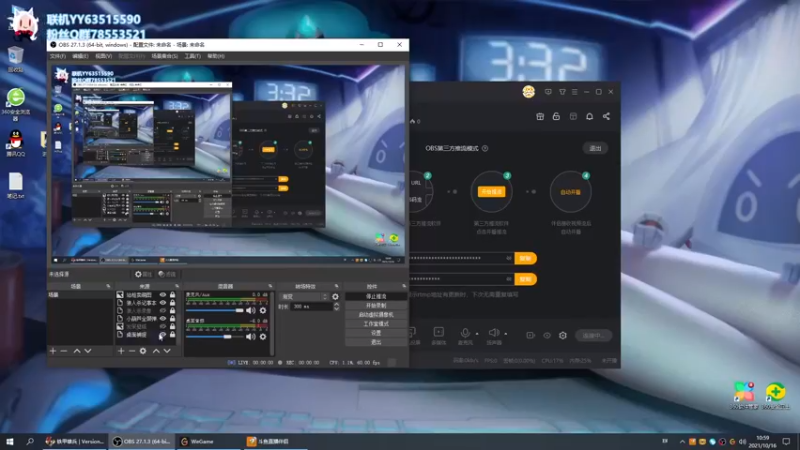Click the orange 开始推流 button in Douyu
Screen dimensions: 800x450
coord(491,192)
